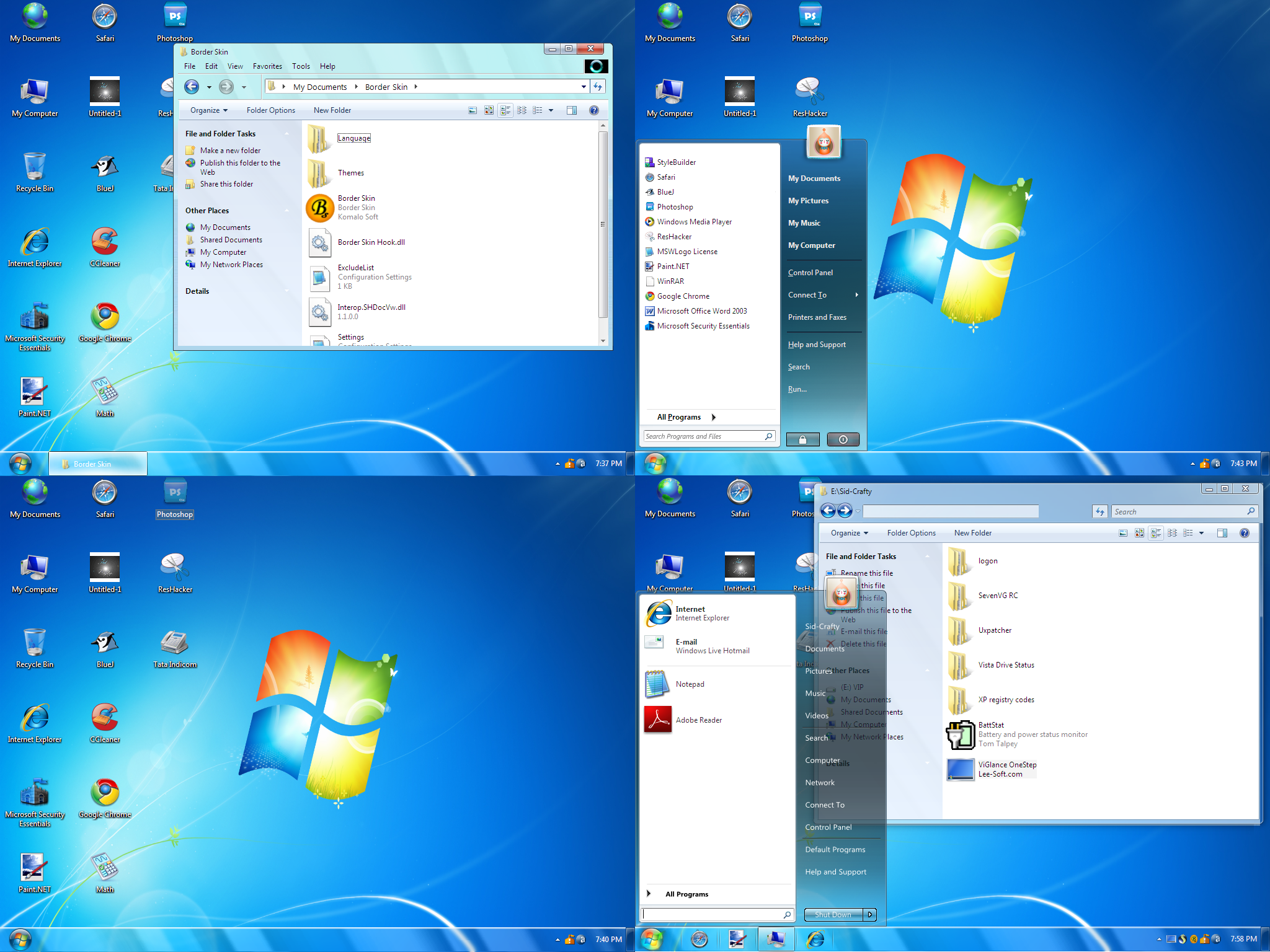Open the Tools menu in Border Skin window
This screenshot has width=1270, height=952.
(301, 66)
